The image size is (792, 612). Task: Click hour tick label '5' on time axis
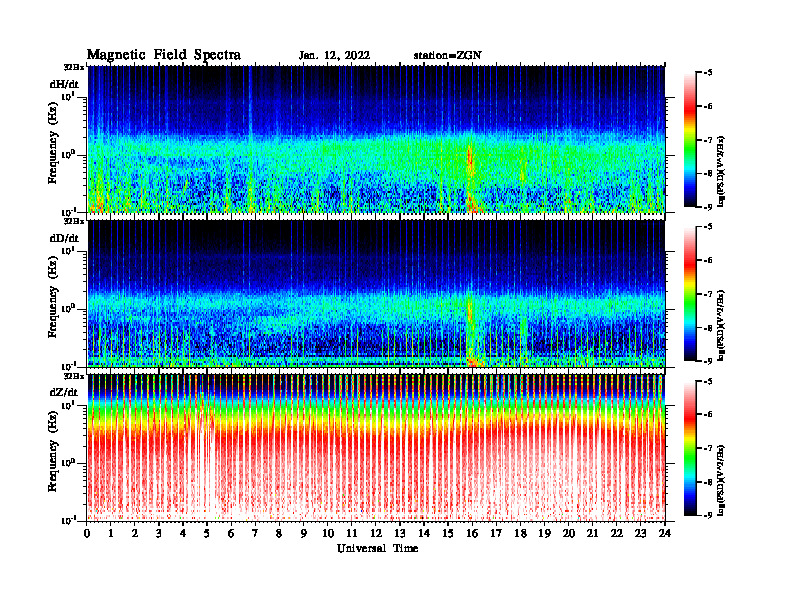coord(207,534)
